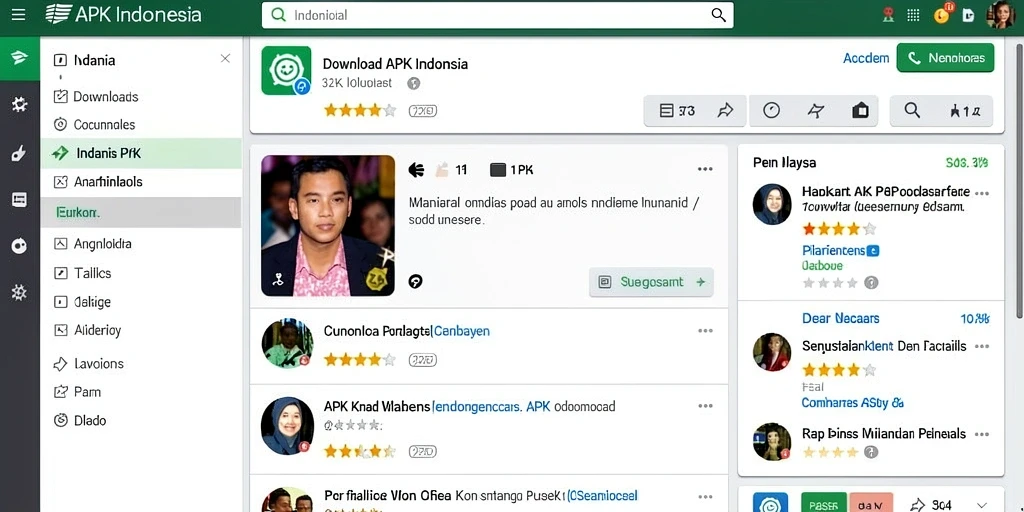Open the hamburger menu in top bar
This screenshot has height=512, width=1024.
click(x=18, y=15)
